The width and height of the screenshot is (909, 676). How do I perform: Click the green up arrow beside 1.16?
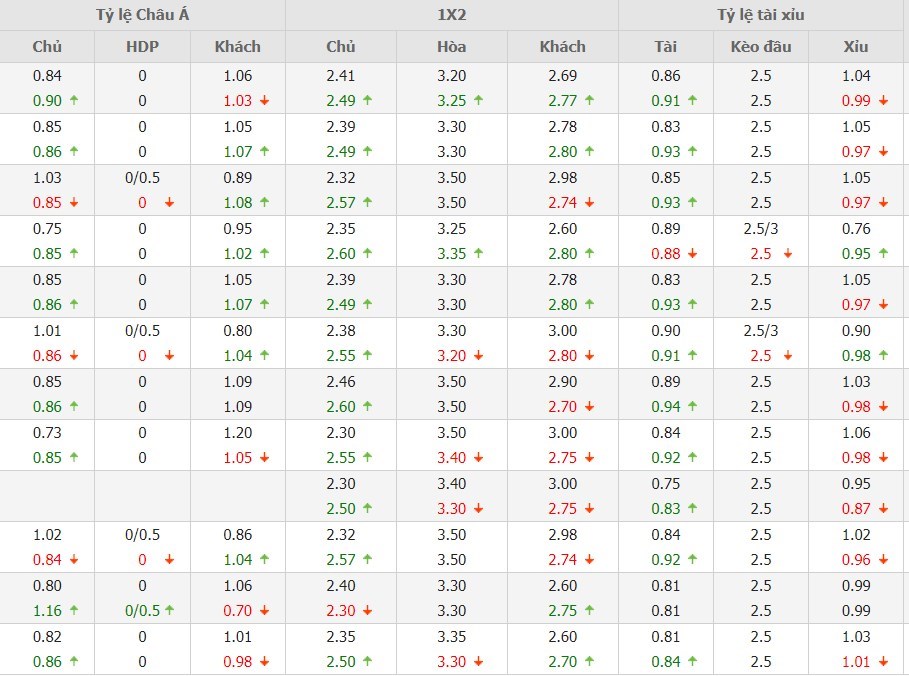click(75, 610)
